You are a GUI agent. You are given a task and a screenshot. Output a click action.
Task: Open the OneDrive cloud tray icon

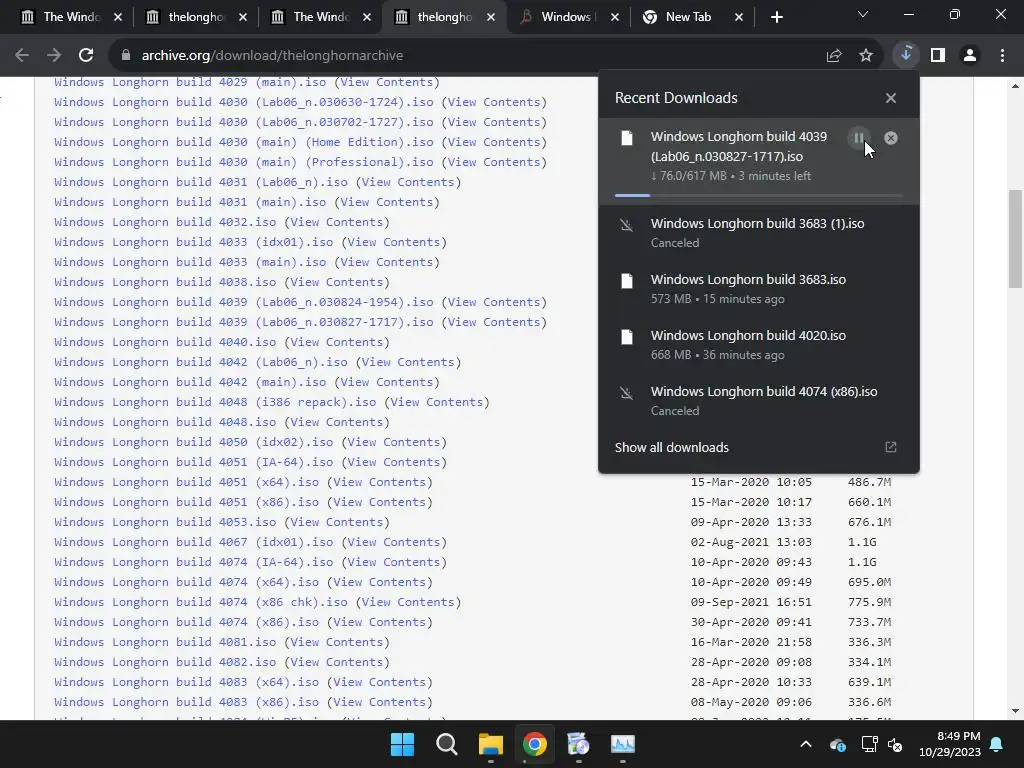pyautogui.click(x=837, y=744)
